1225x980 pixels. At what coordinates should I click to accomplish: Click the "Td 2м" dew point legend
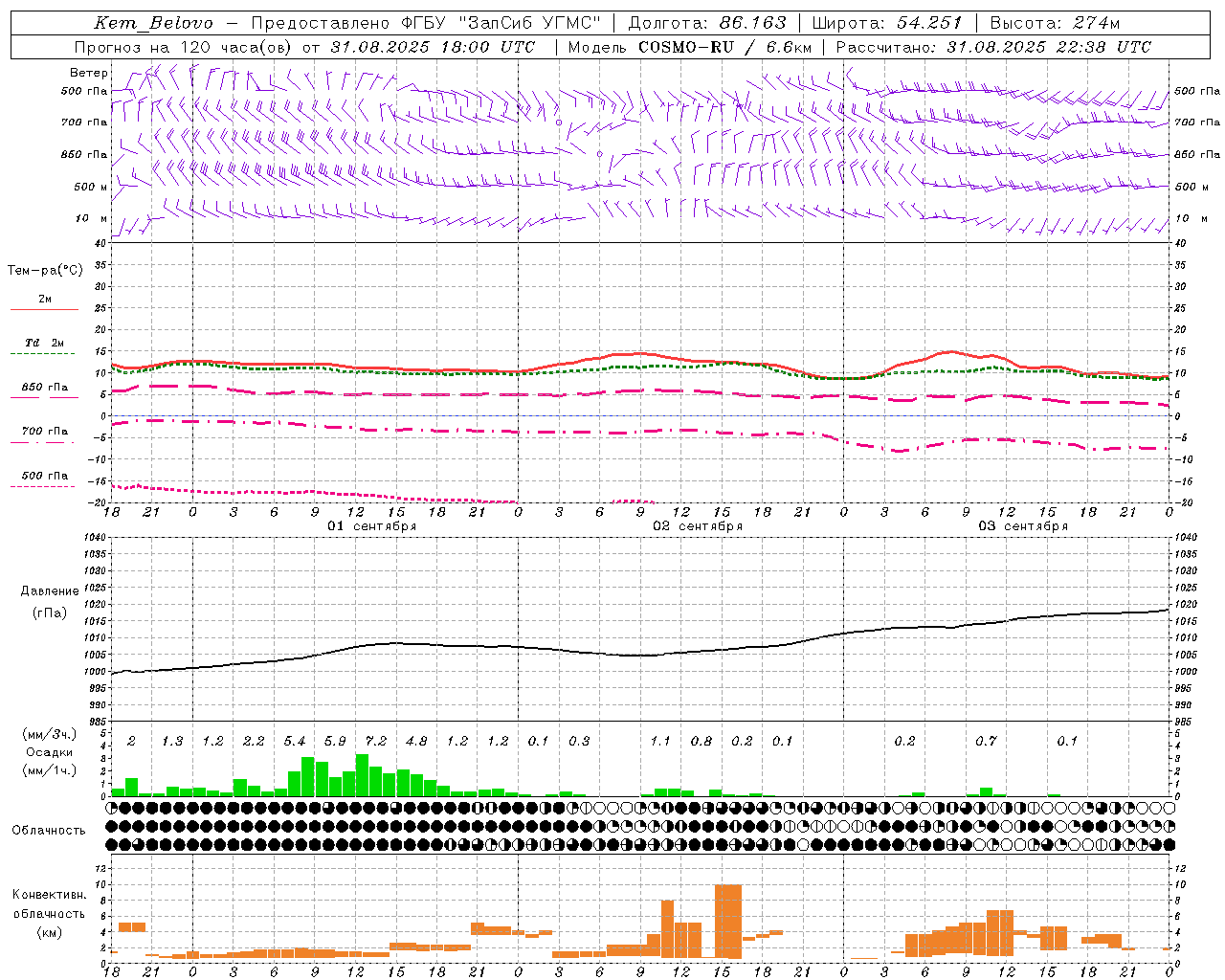tap(45, 343)
